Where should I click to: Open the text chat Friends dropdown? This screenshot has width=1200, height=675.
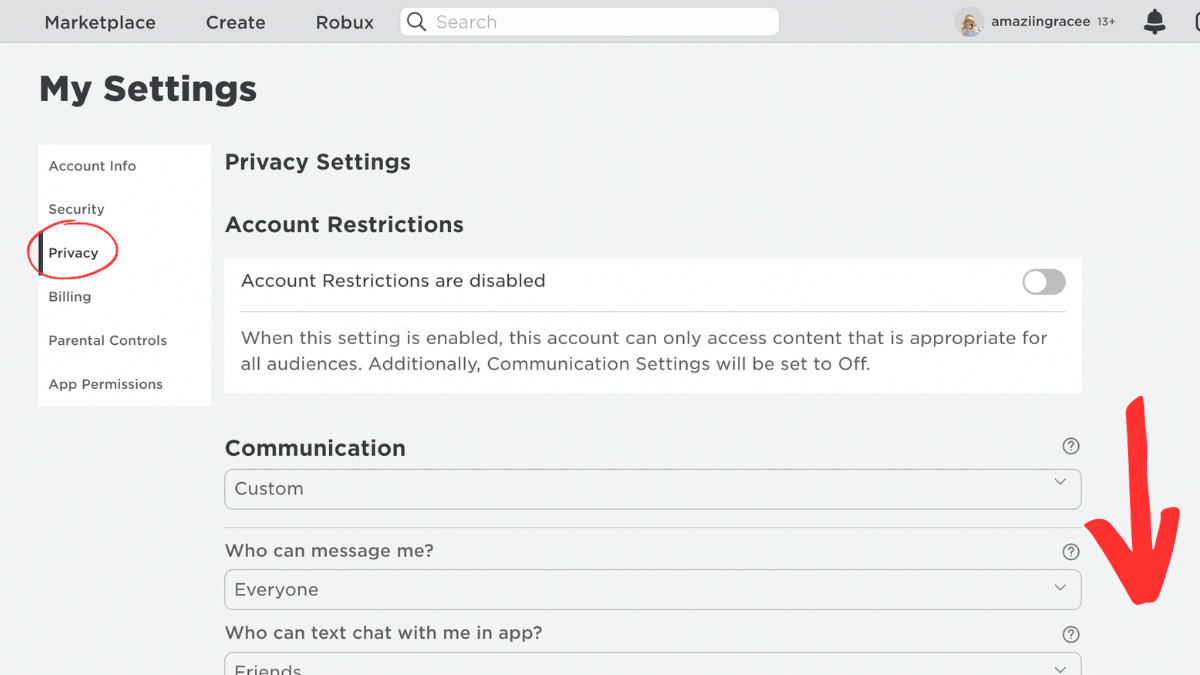coord(652,666)
